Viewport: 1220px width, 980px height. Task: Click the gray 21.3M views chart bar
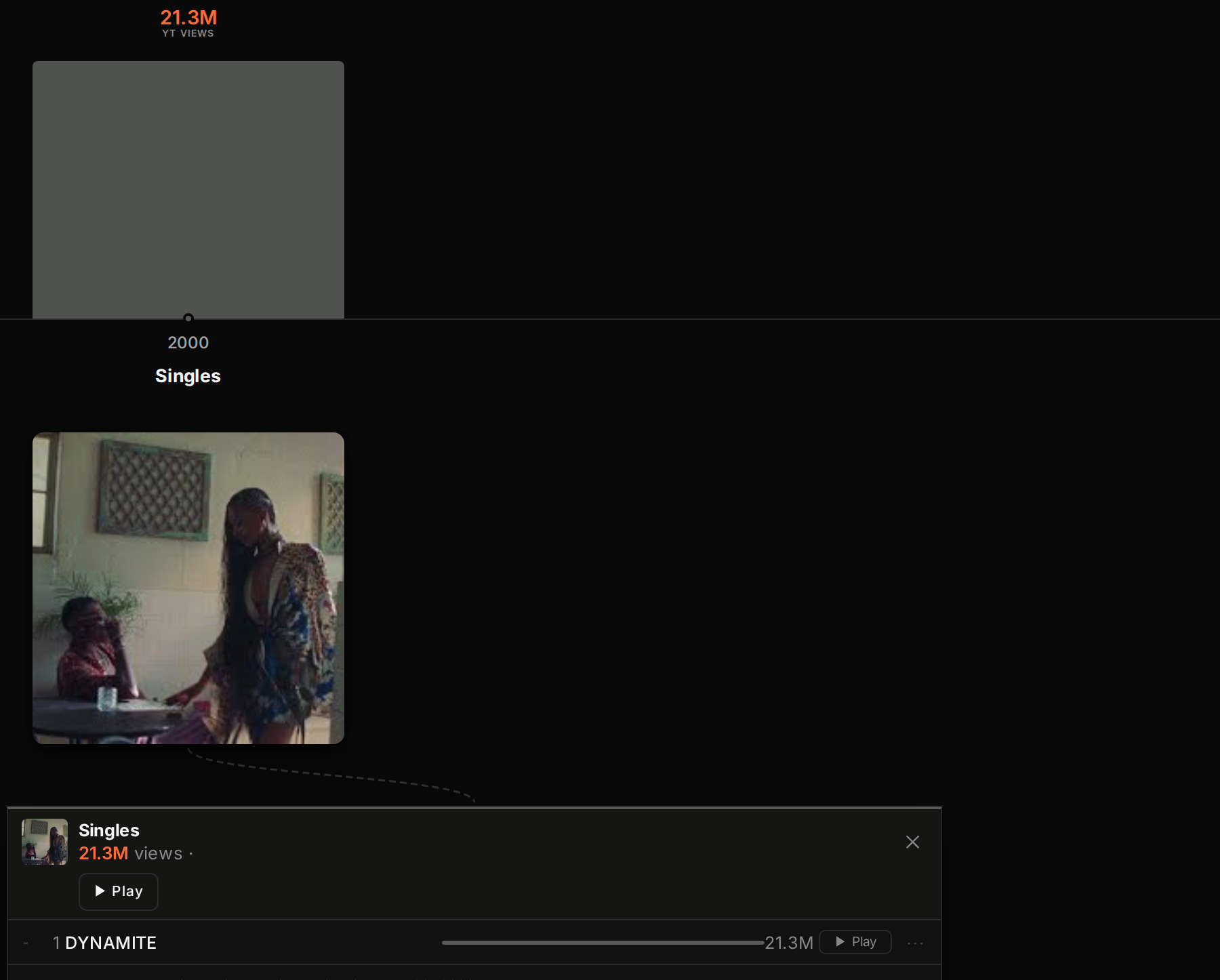[x=188, y=190]
